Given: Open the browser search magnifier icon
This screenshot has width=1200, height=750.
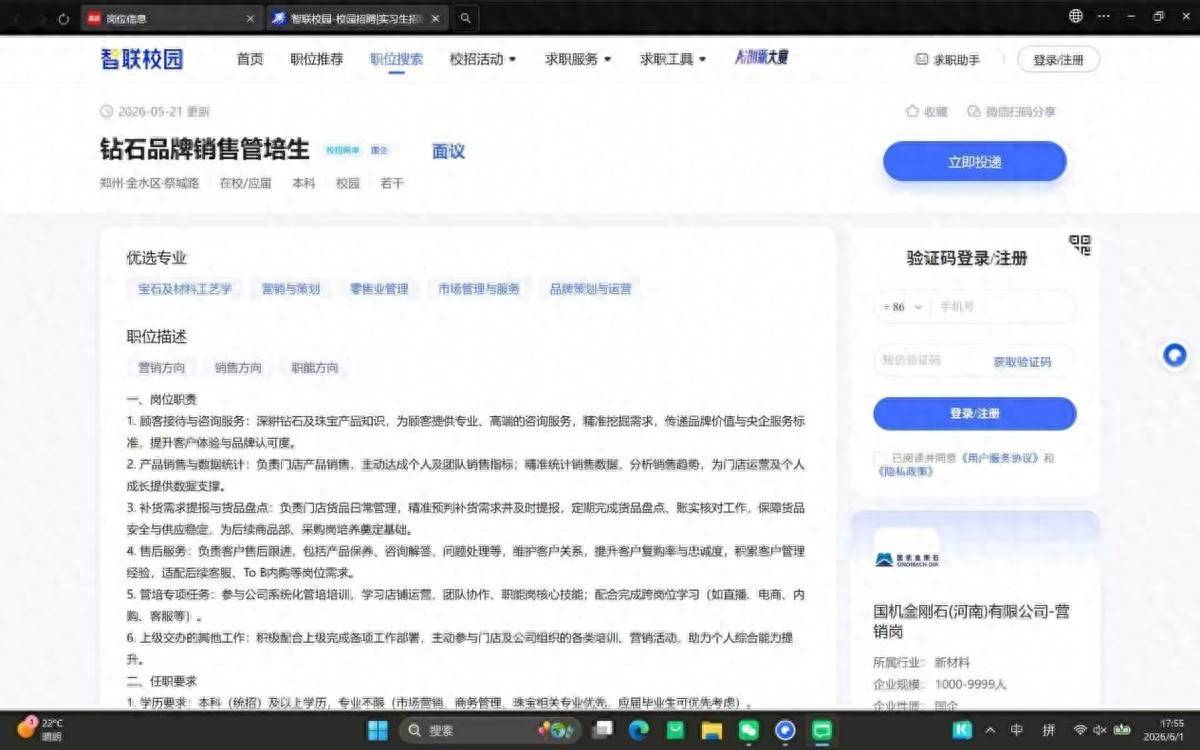Looking at the screenshot, I should click(x=465, y=18).
